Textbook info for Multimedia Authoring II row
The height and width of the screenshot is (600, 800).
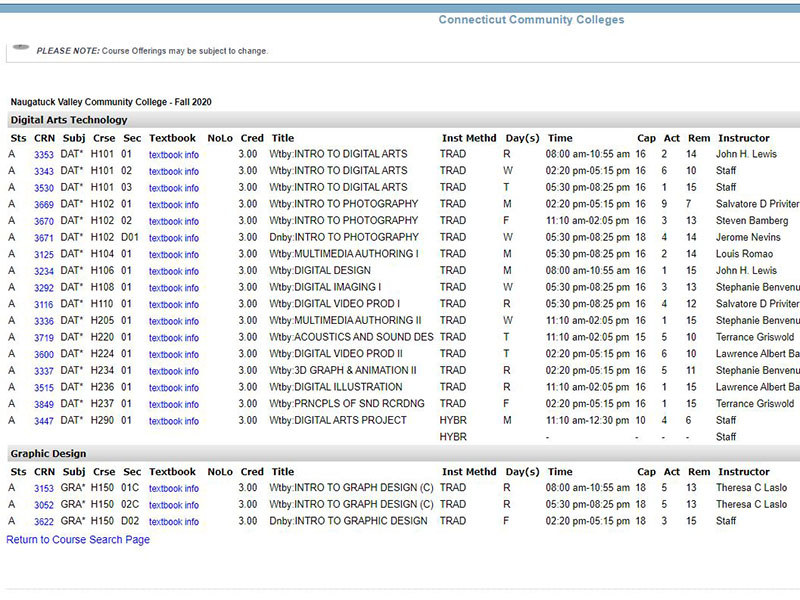[174, 321]
